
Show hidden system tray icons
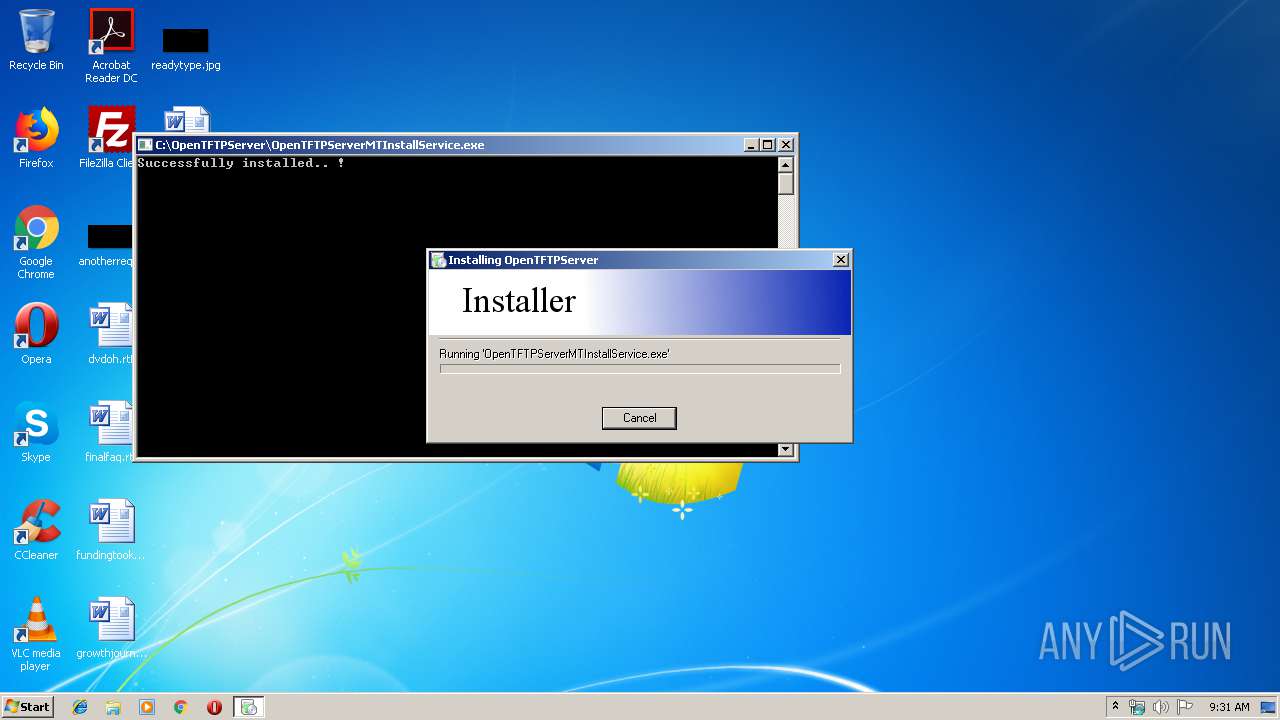pos(1116,707)
